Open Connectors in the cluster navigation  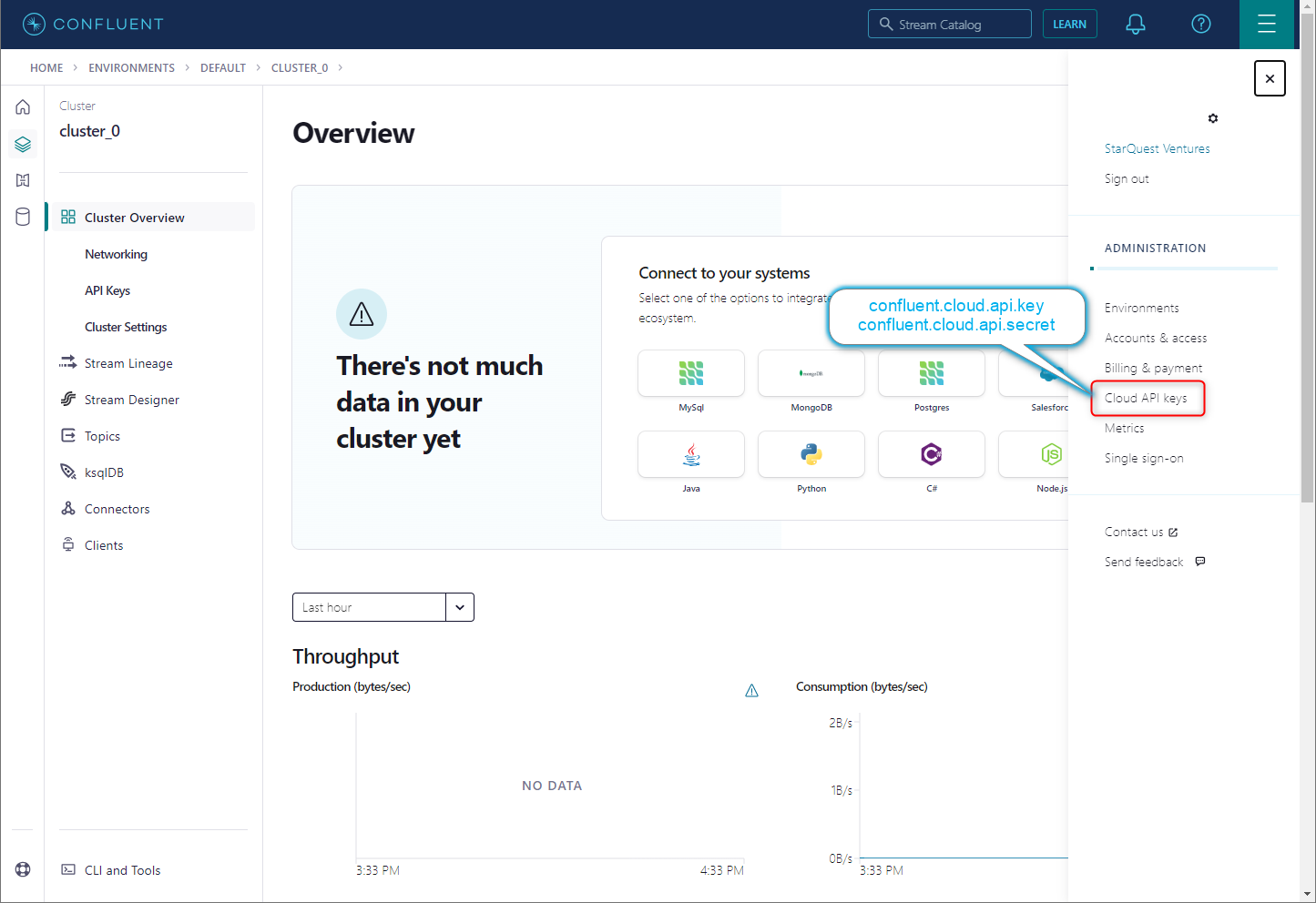tap(117, 509)
